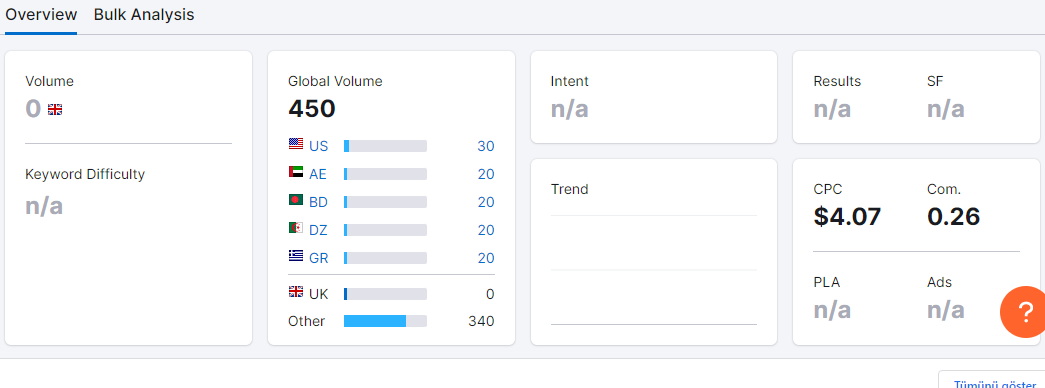1045x388 pixels.
Task: Click the Ads label
Action: (939, 283)
